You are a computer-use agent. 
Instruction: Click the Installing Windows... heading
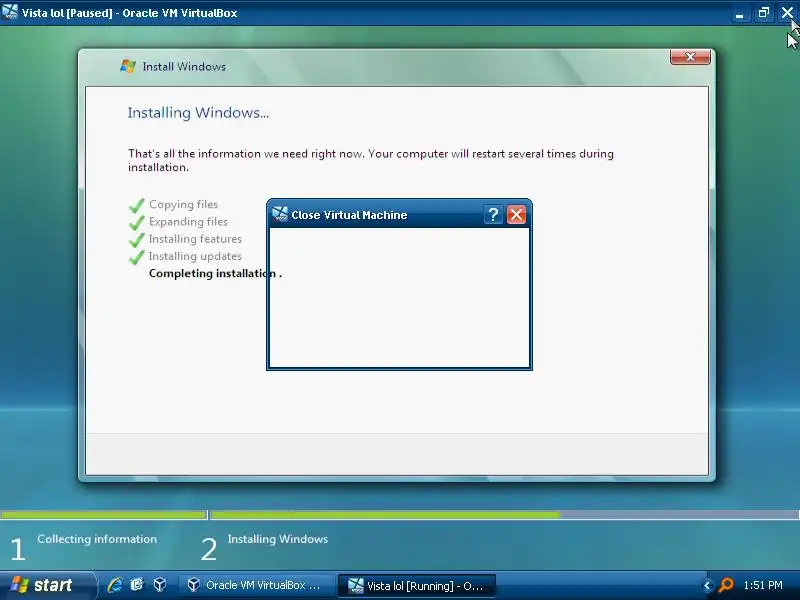198,113
